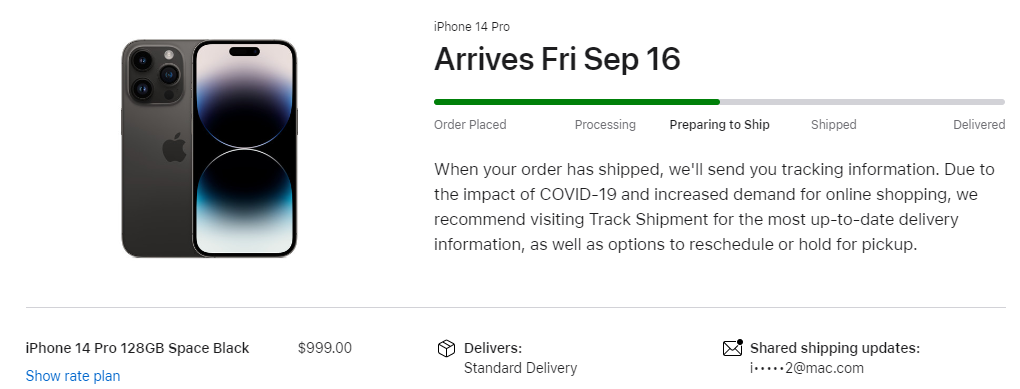
Task: Click the Delivers: label
Action: click(x=492, y=348)
